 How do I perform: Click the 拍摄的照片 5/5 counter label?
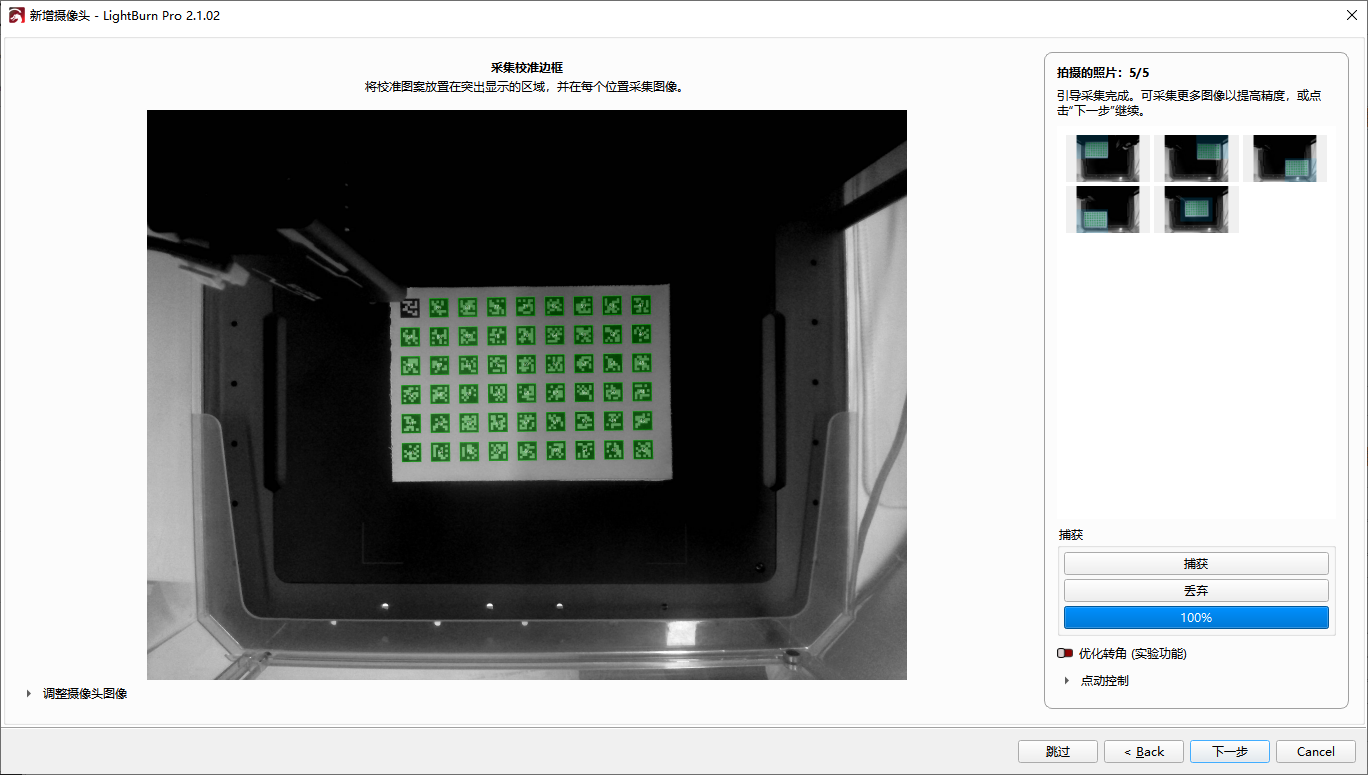tap(1103, 73)
